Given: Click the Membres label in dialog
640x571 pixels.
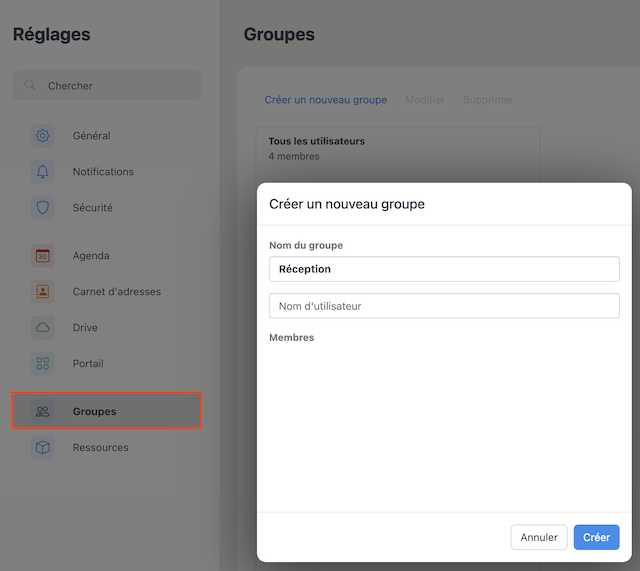Looking at the screenshot, I should click(291, 338).
